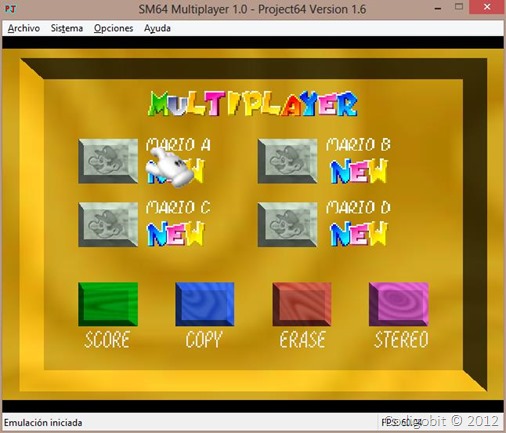Open the Sistema menu

(67, 28)
